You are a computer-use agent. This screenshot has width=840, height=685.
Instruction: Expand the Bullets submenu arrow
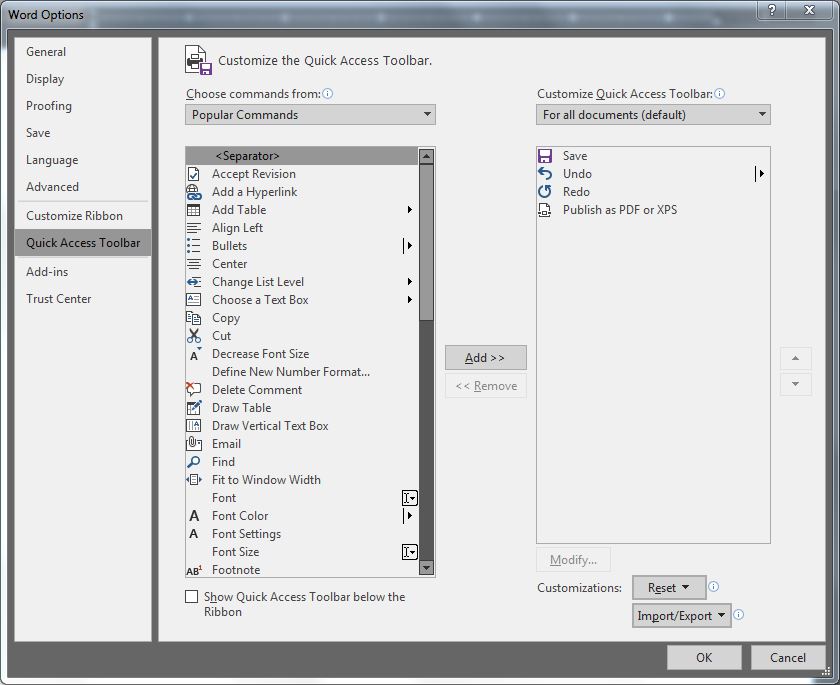click(x=409, y=246)
